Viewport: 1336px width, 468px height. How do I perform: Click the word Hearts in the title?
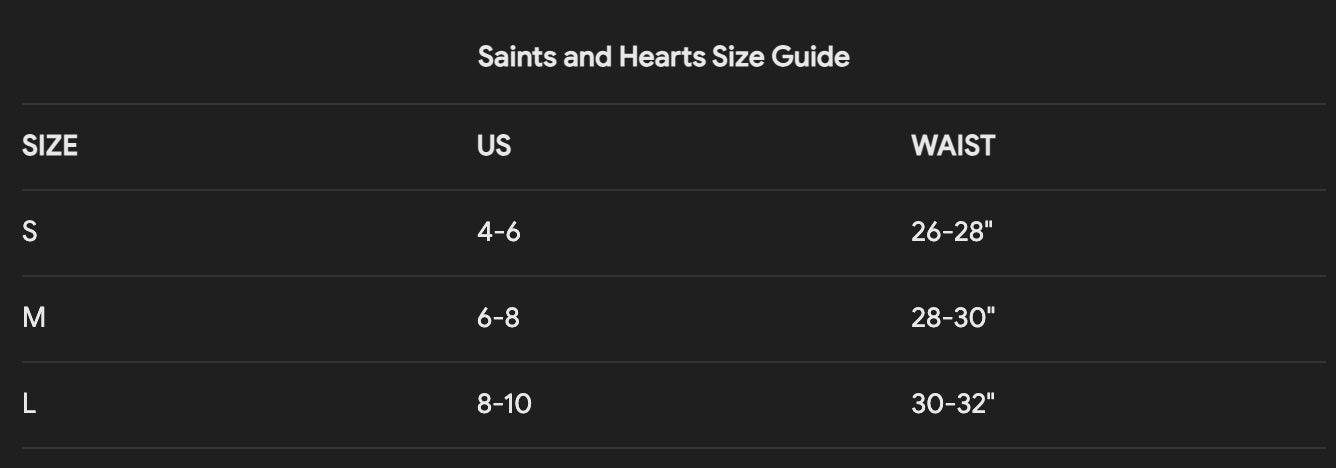tap(661, 57)
